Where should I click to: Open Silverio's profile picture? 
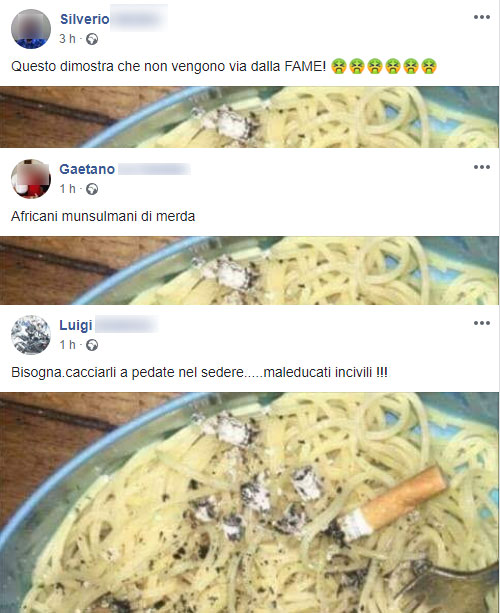(31, 29)
